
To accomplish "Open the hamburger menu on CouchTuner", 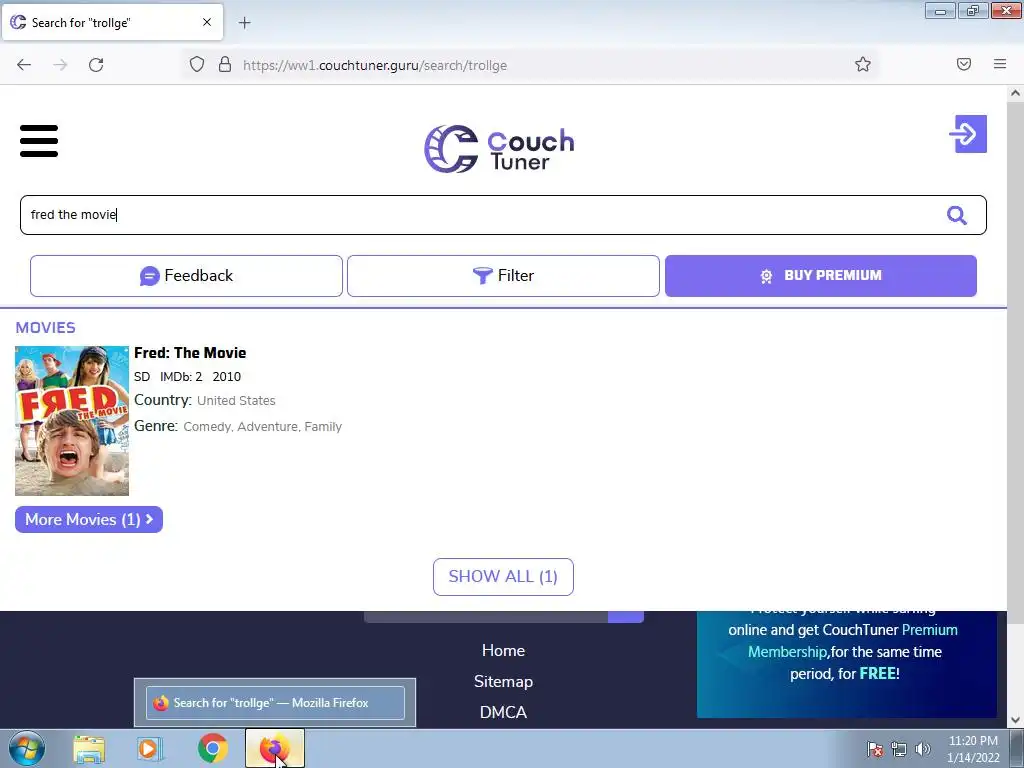I will click(x=39, y=141).
